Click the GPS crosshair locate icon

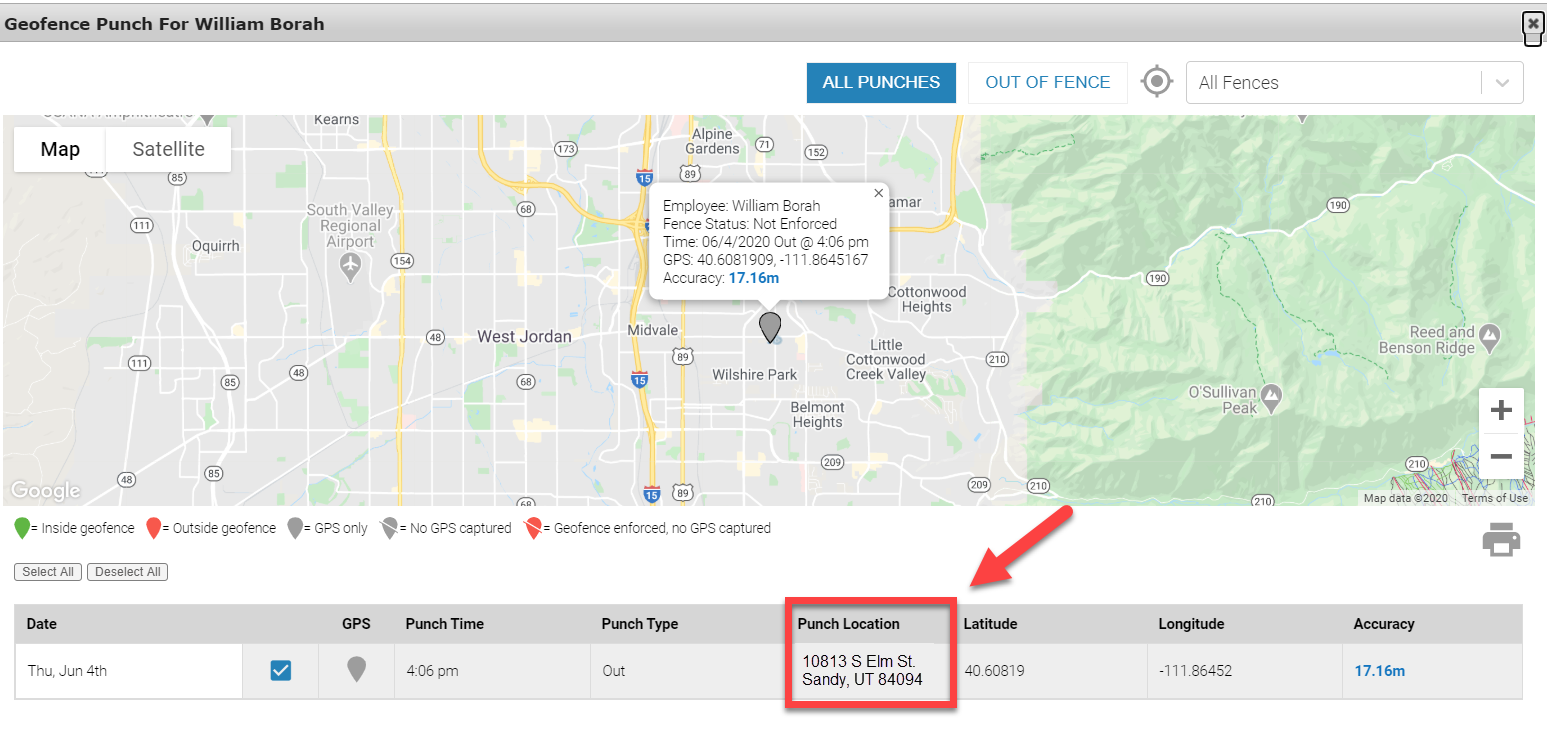point(1157,81)
